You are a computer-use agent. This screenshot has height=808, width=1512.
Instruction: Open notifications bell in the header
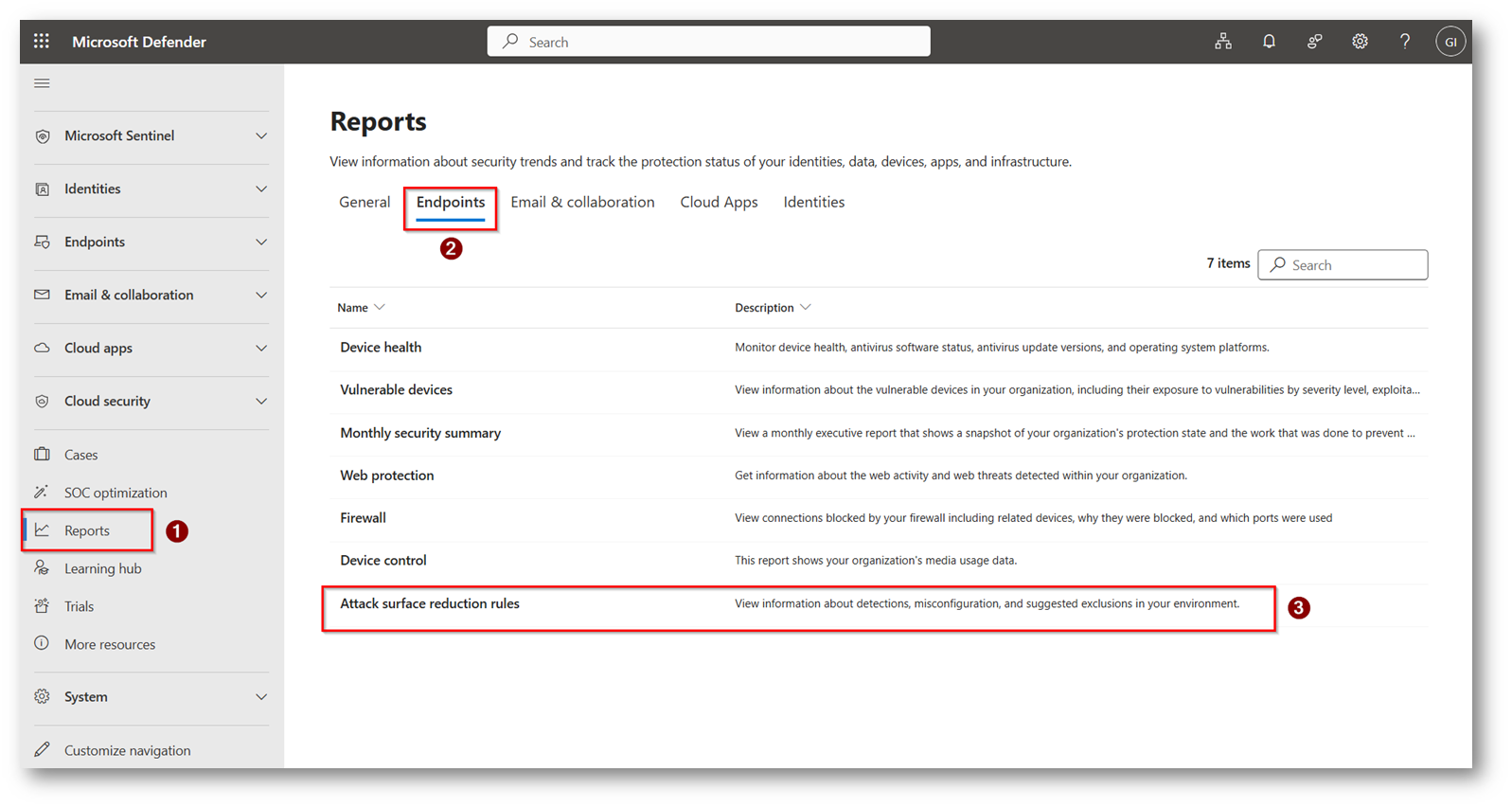(x=1269, y=42)
